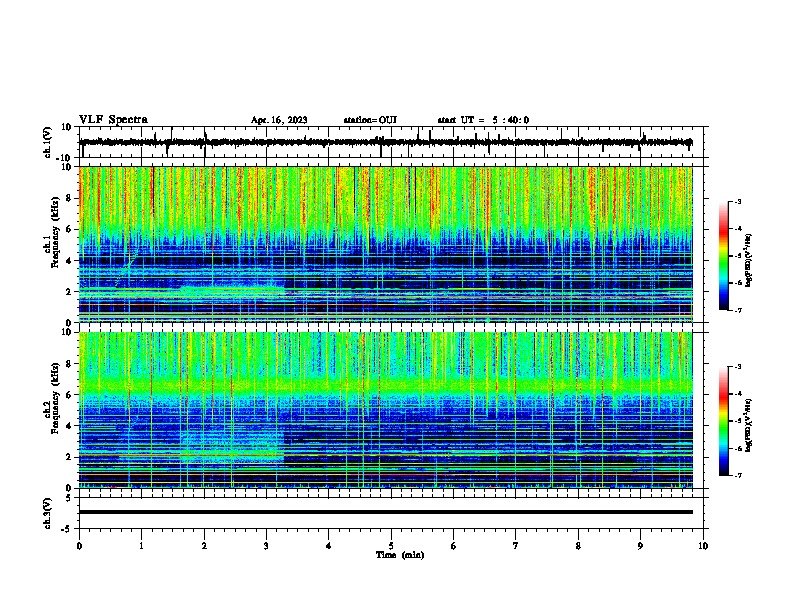This screenshot has height=612, width=792.
Task: Click the time axis tick label '10'
Action: point(703,546)
